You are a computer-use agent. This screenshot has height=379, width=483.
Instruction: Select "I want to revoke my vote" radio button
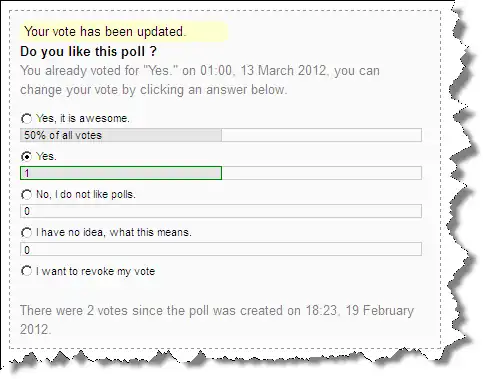click(x=26, y=271)
